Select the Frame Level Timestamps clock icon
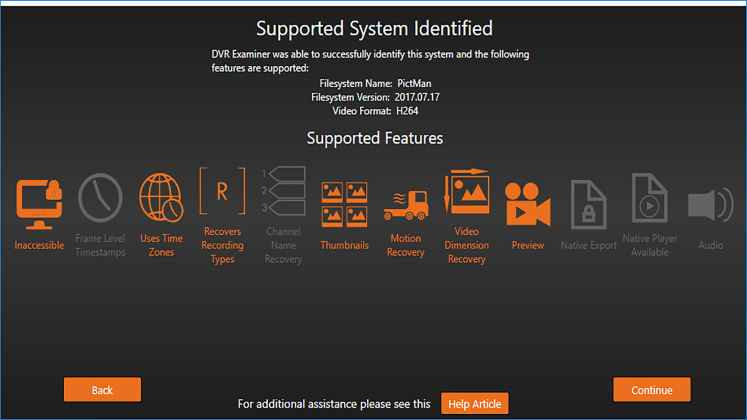747x420 pixels. tap(99, 199)
